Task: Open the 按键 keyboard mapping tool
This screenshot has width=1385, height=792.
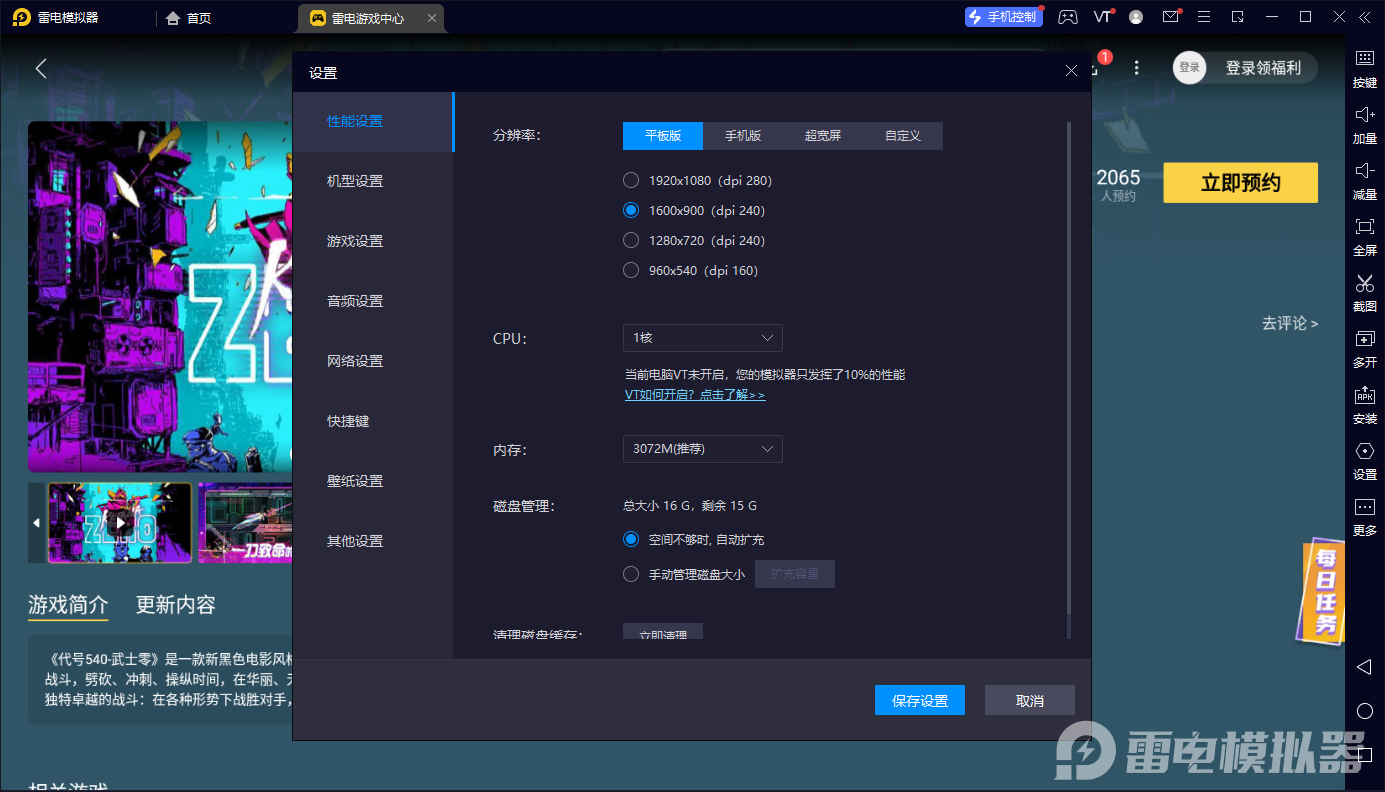Action: coord(1364,68)
